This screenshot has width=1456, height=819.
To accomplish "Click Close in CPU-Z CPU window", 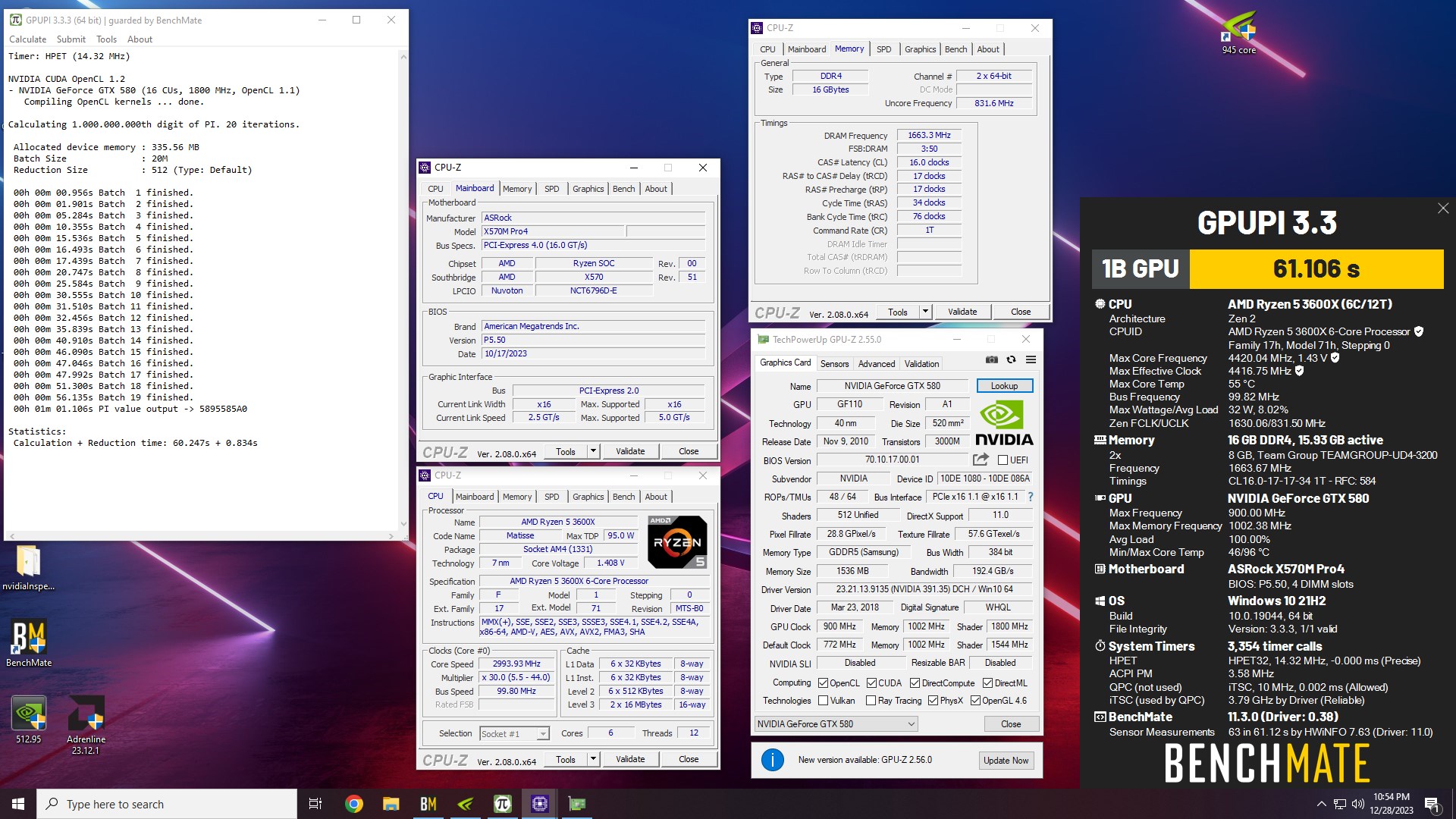I will [x=689, y=759].
